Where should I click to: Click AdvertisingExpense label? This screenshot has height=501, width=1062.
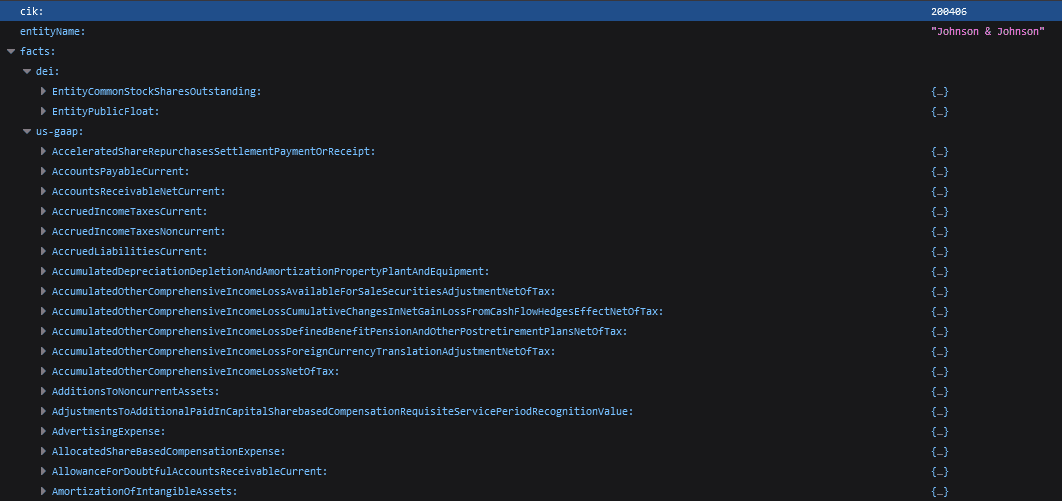point(109,431)
